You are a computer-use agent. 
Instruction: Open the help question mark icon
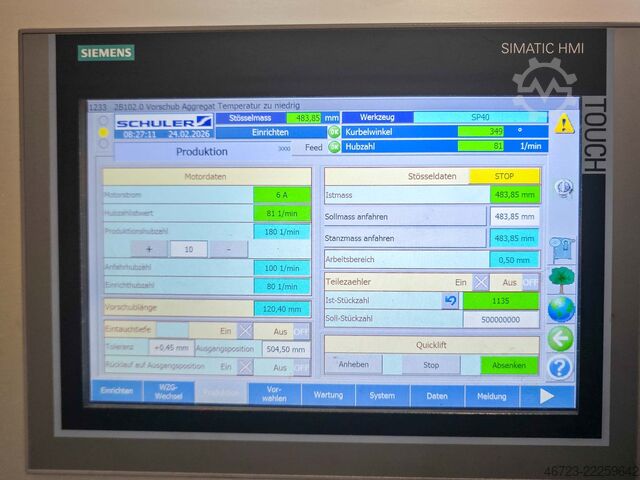pyautogui.click(x=560, y=368)
